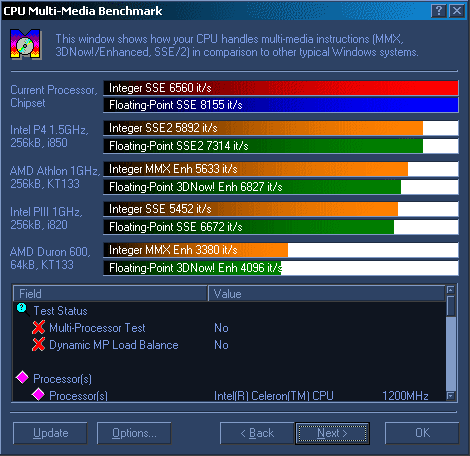The image size is (470, 456).
Task: Click the Value column header
Action: [327, 294]
